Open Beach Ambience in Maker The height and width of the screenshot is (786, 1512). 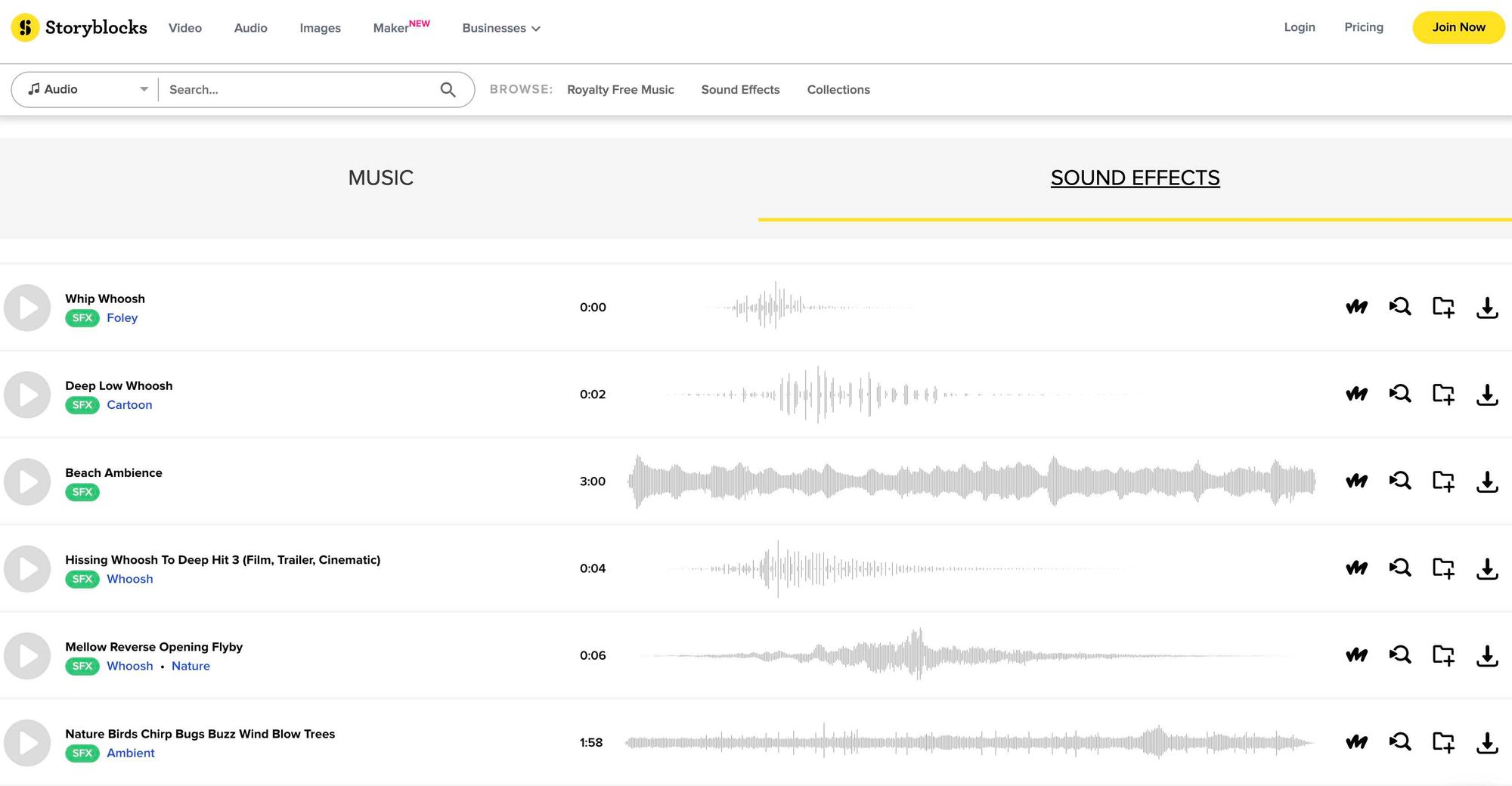[x=1357, y=481]
